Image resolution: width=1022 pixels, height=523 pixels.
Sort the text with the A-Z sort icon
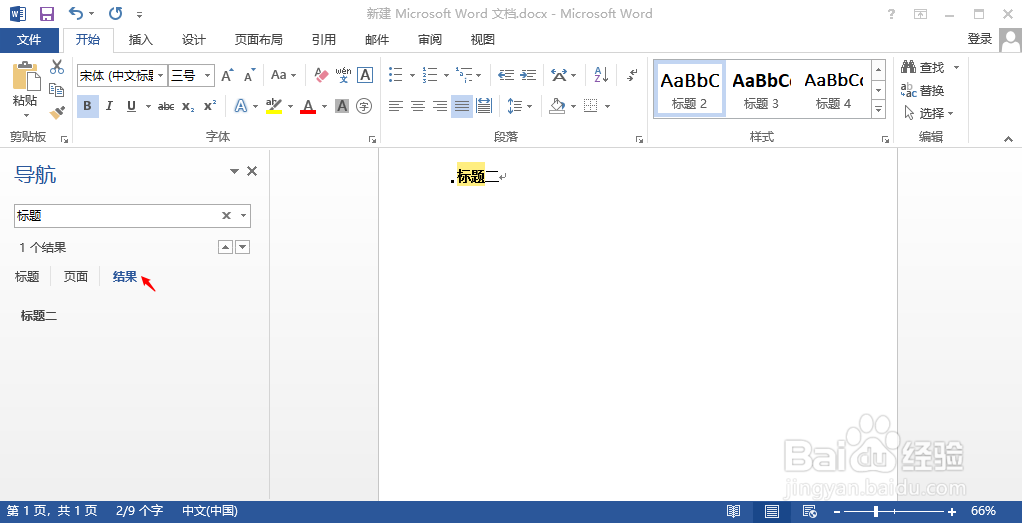601,75
